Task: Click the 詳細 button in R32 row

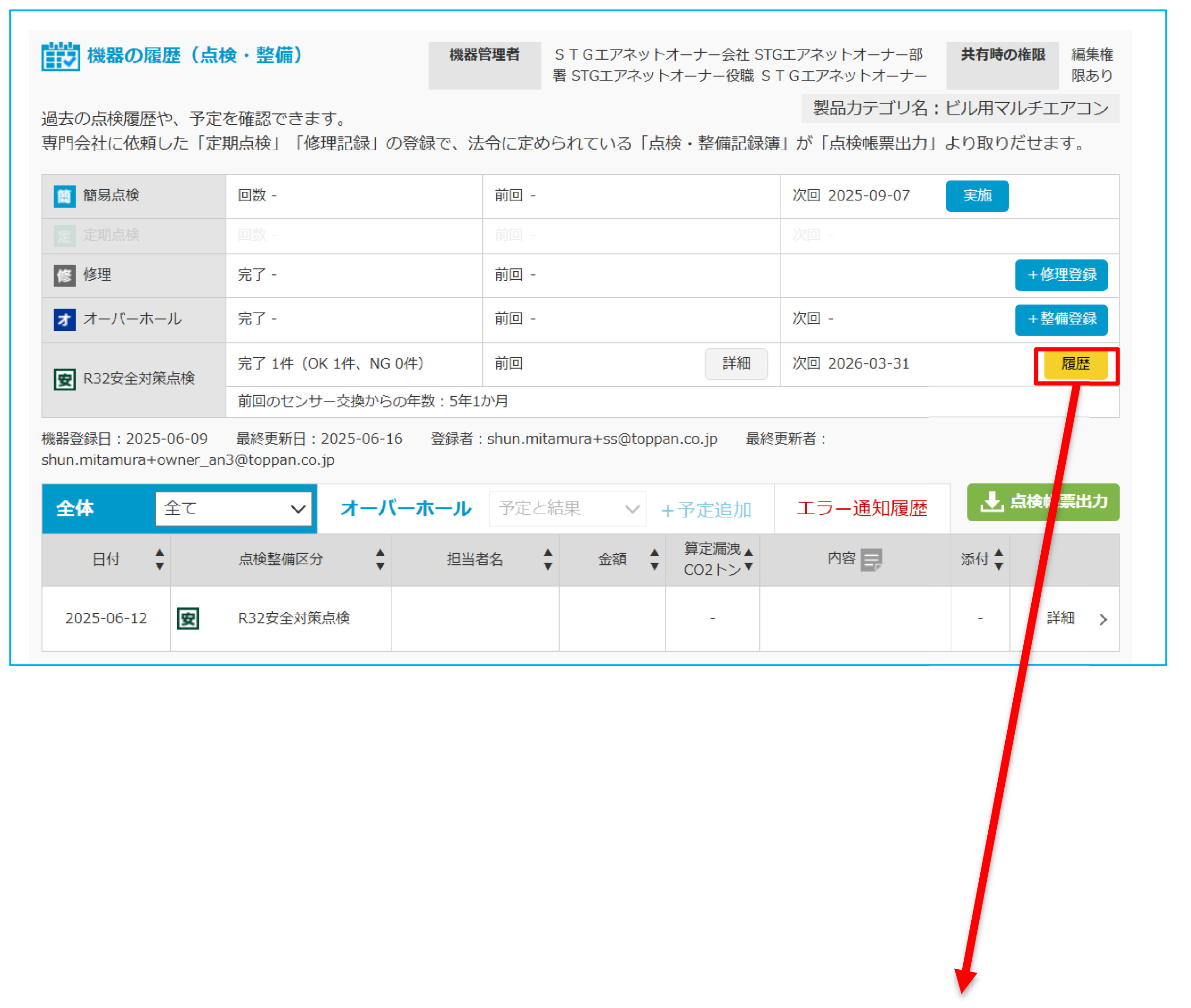Action: point(735,364)
